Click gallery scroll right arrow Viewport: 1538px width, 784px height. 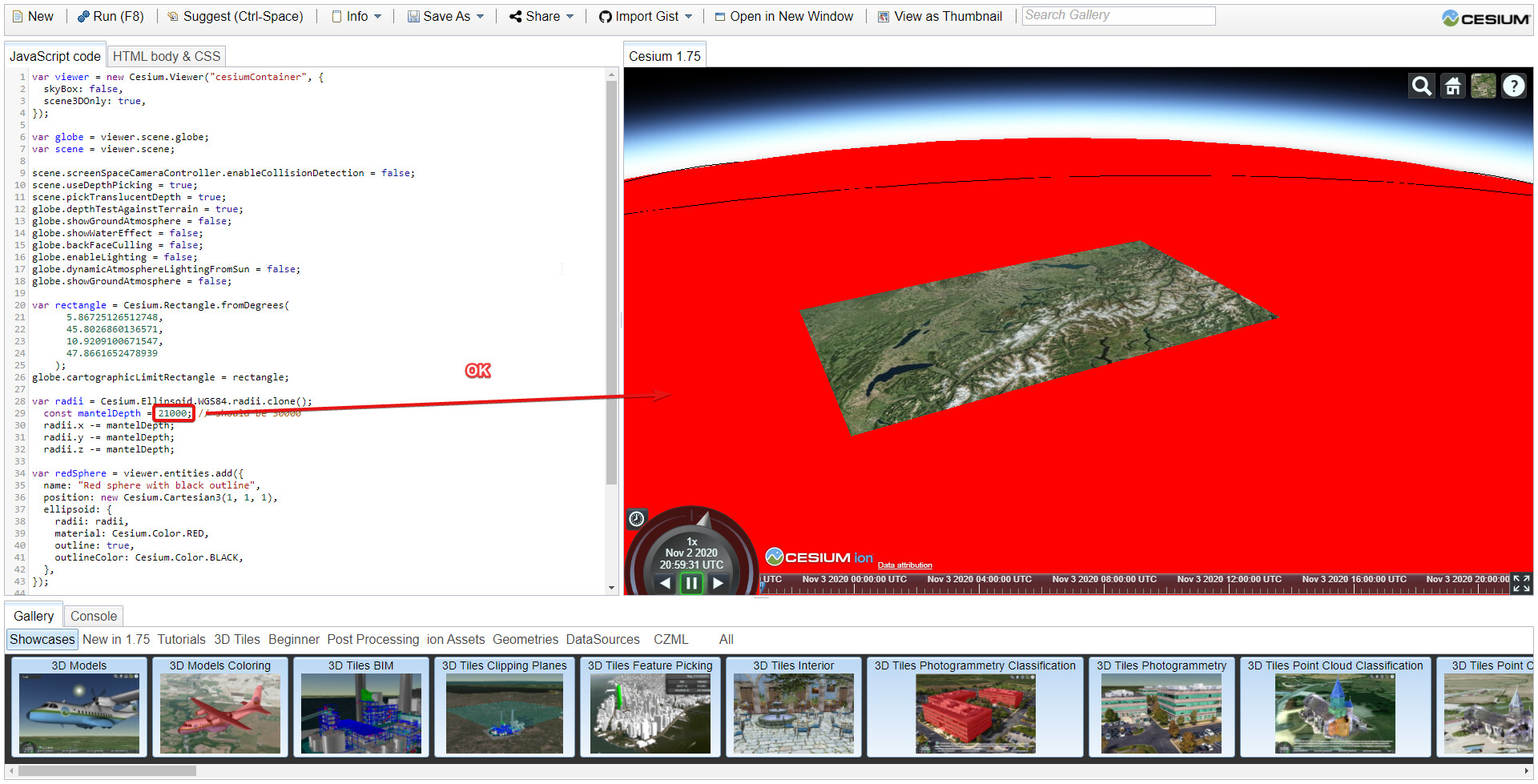click(1527, 770)
